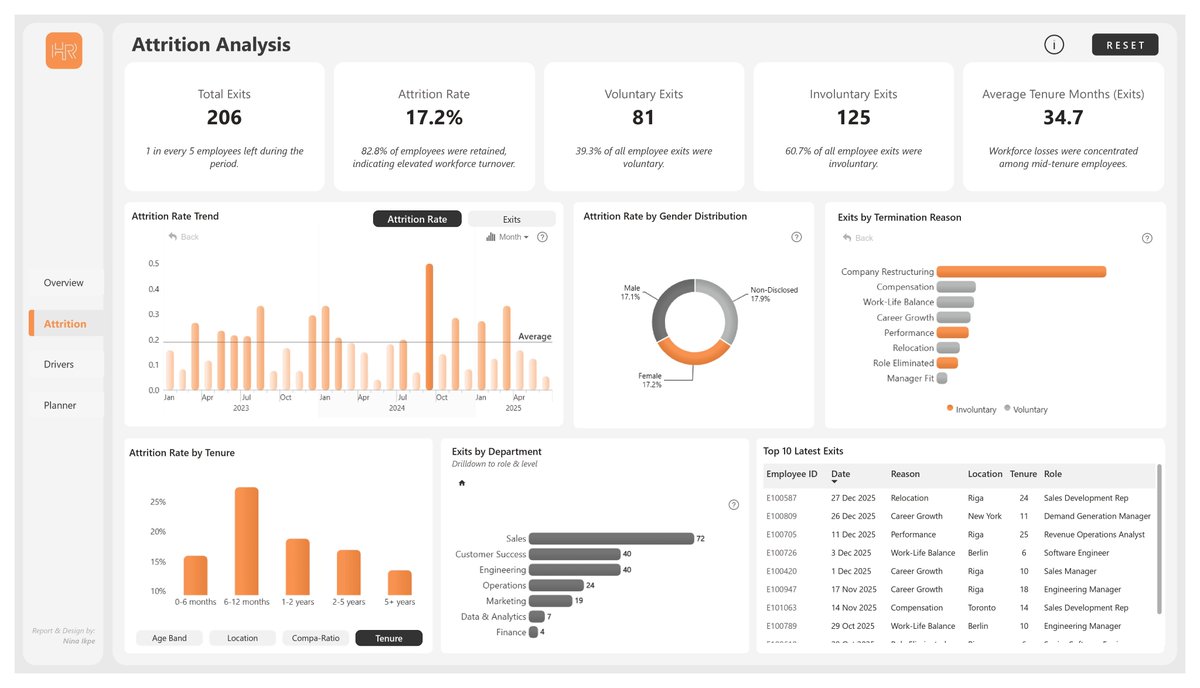Click home icon in Exits by Department
The width and height of the screenshot is (1200, 688).
click(461, 483)
